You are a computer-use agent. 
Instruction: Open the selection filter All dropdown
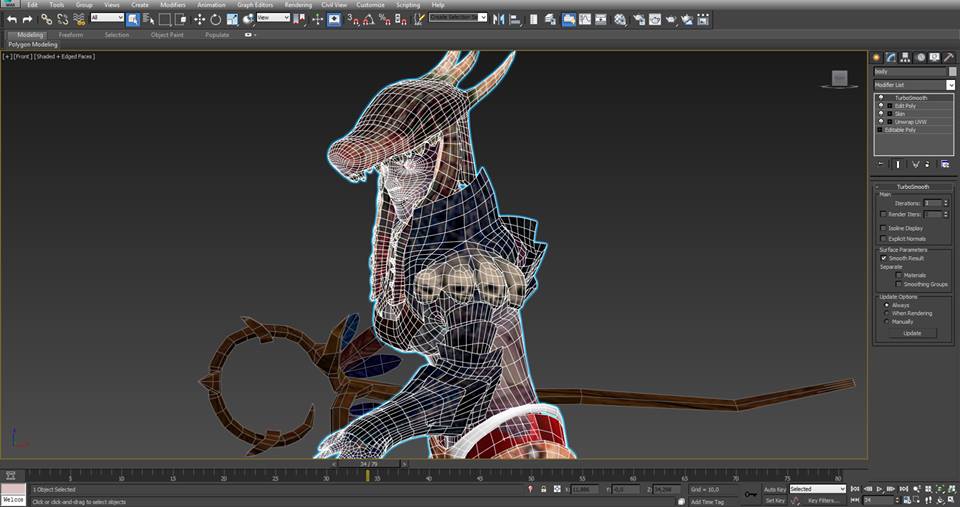[107, 18]
